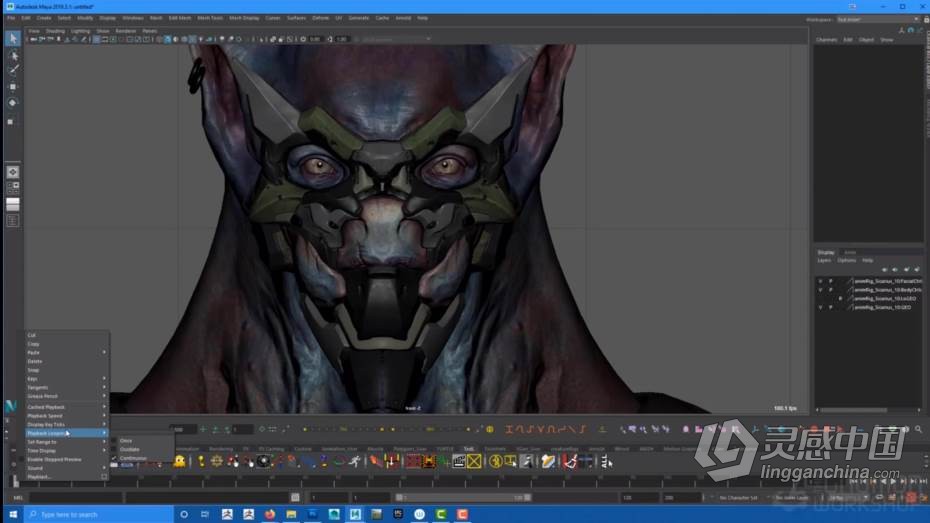
Task: Click the circled human figure shelf icon
Action: pos(496,461)
